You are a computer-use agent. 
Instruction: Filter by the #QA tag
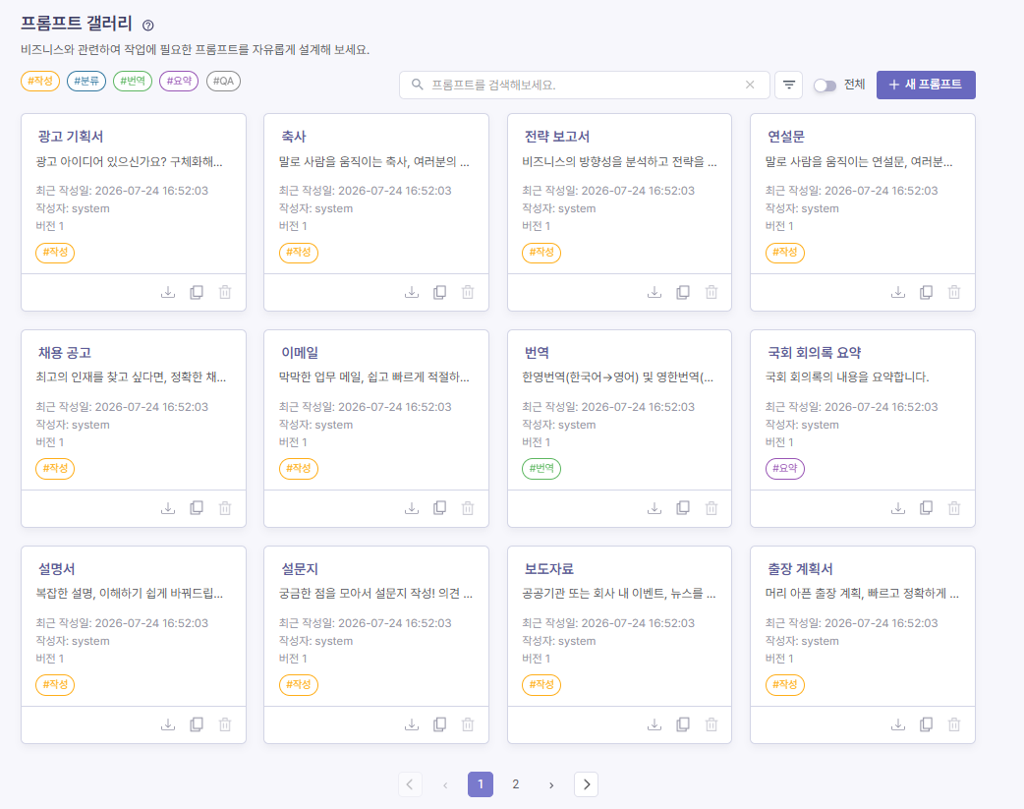pos(223,81)
